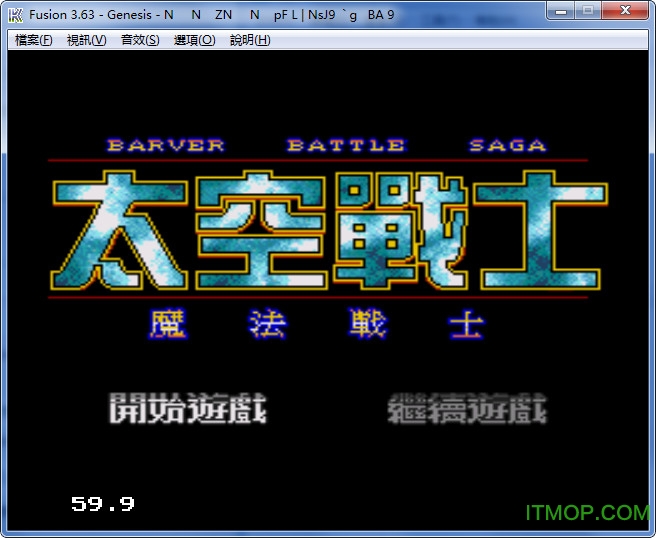Open the 檔案(F) file menu
This screenshot has width=656, height=538.
coord(33,40)
